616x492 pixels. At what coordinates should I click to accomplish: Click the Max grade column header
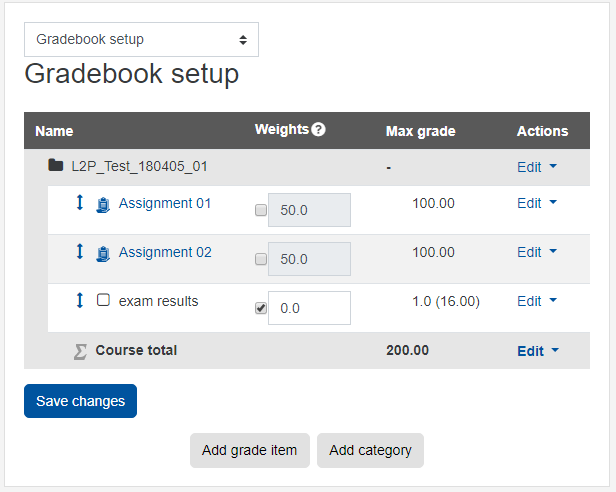(421, 131)
